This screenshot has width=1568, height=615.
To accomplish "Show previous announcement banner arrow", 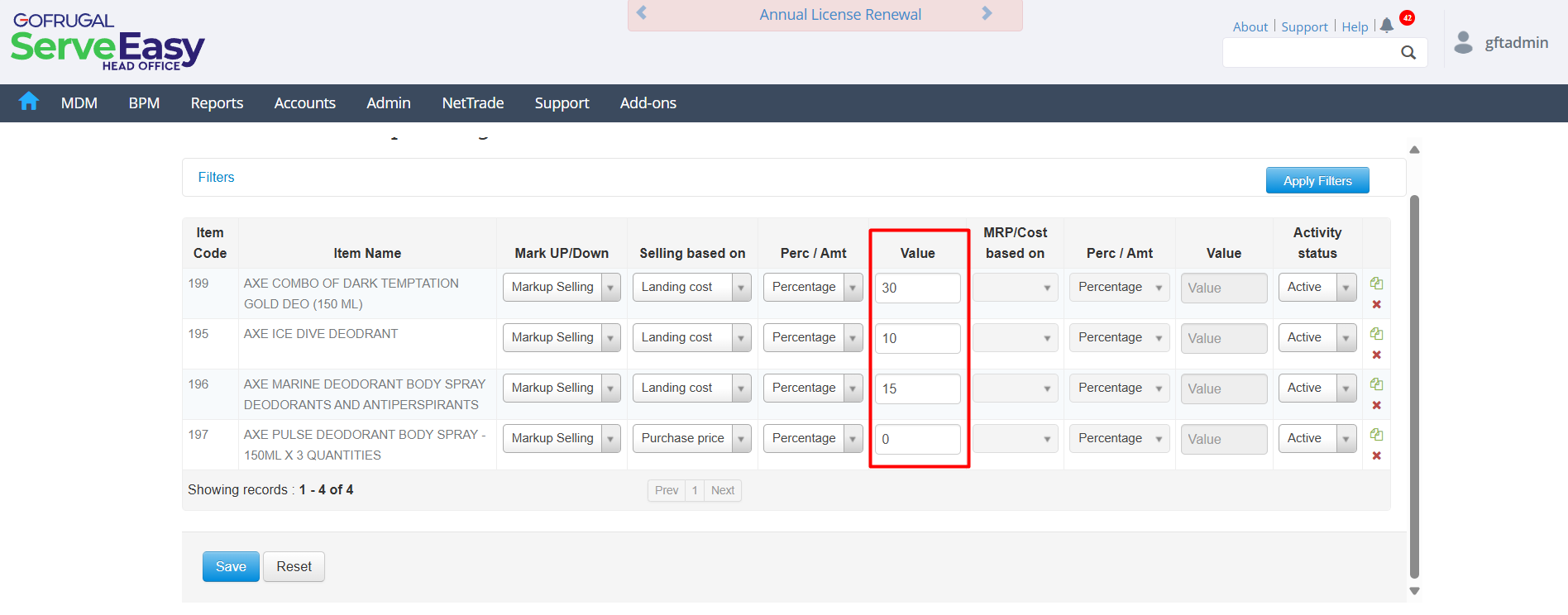I will coord(642,13).
